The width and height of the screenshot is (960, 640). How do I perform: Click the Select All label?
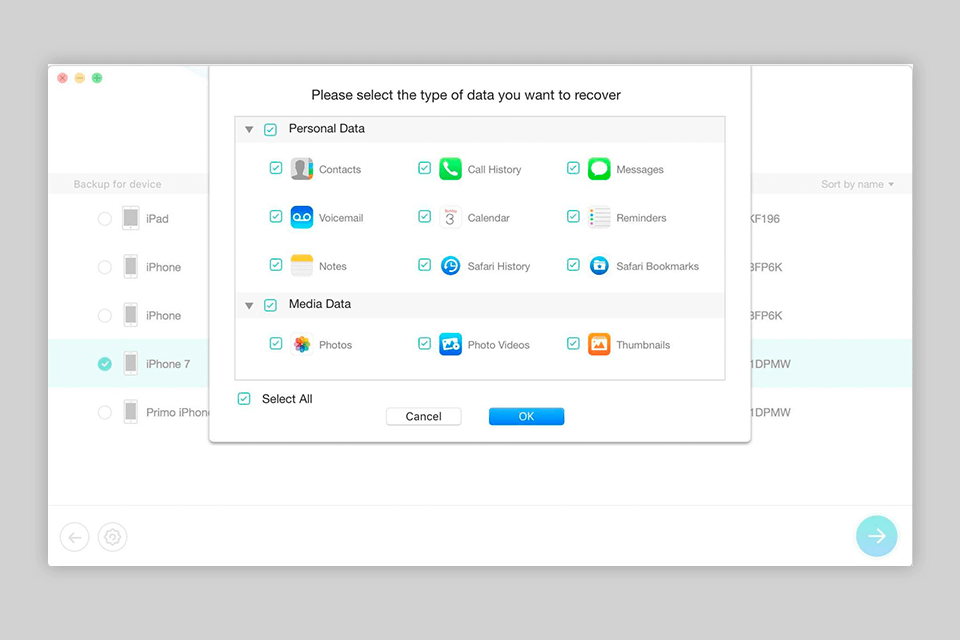287,399
